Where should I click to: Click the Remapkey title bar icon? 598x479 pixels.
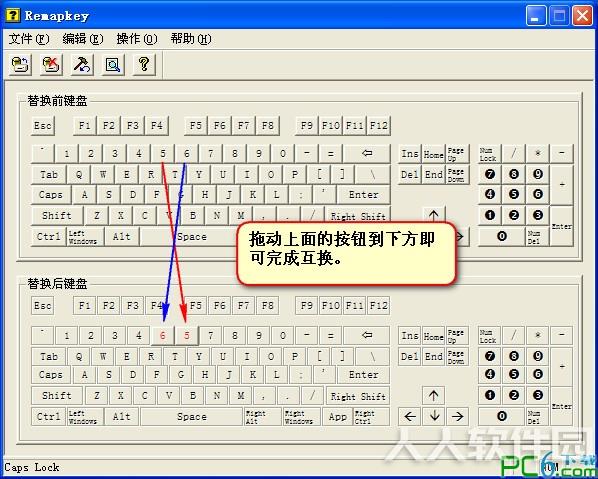[13, 15]
